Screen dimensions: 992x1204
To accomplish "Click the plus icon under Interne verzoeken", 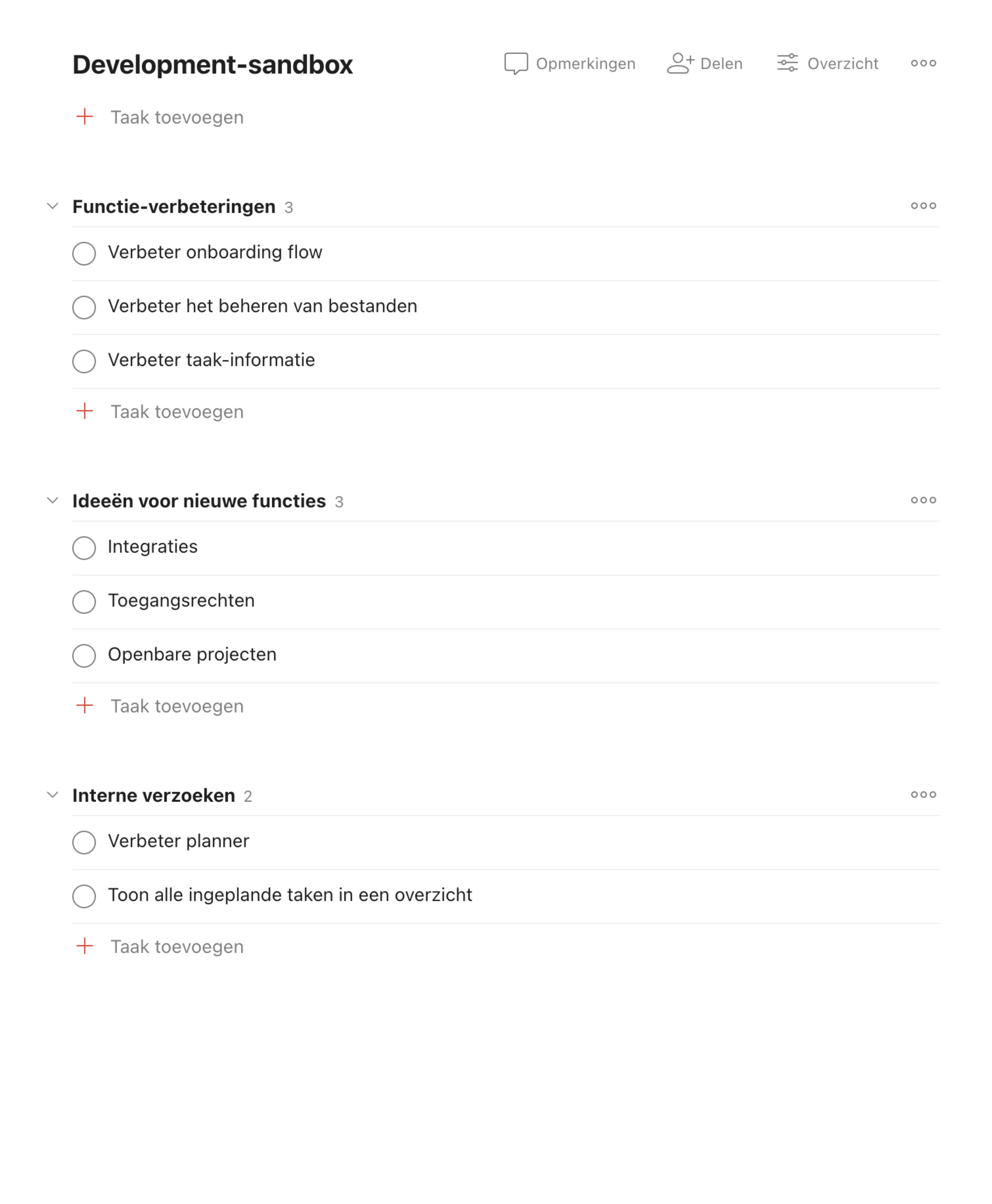I will tap(85, 946).
